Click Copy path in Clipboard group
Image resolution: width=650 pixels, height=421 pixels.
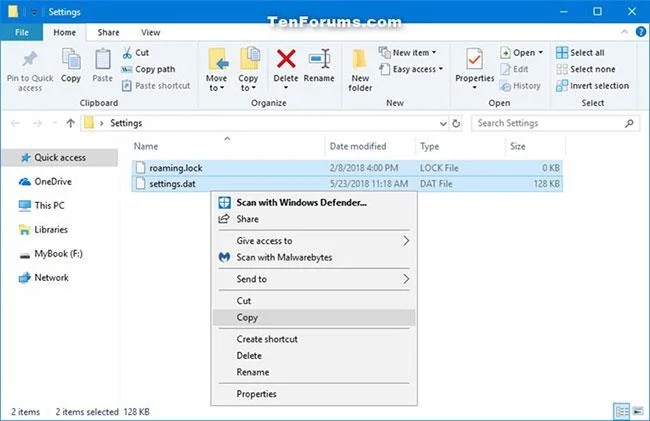pyautogui.click(x=148, y=69)
